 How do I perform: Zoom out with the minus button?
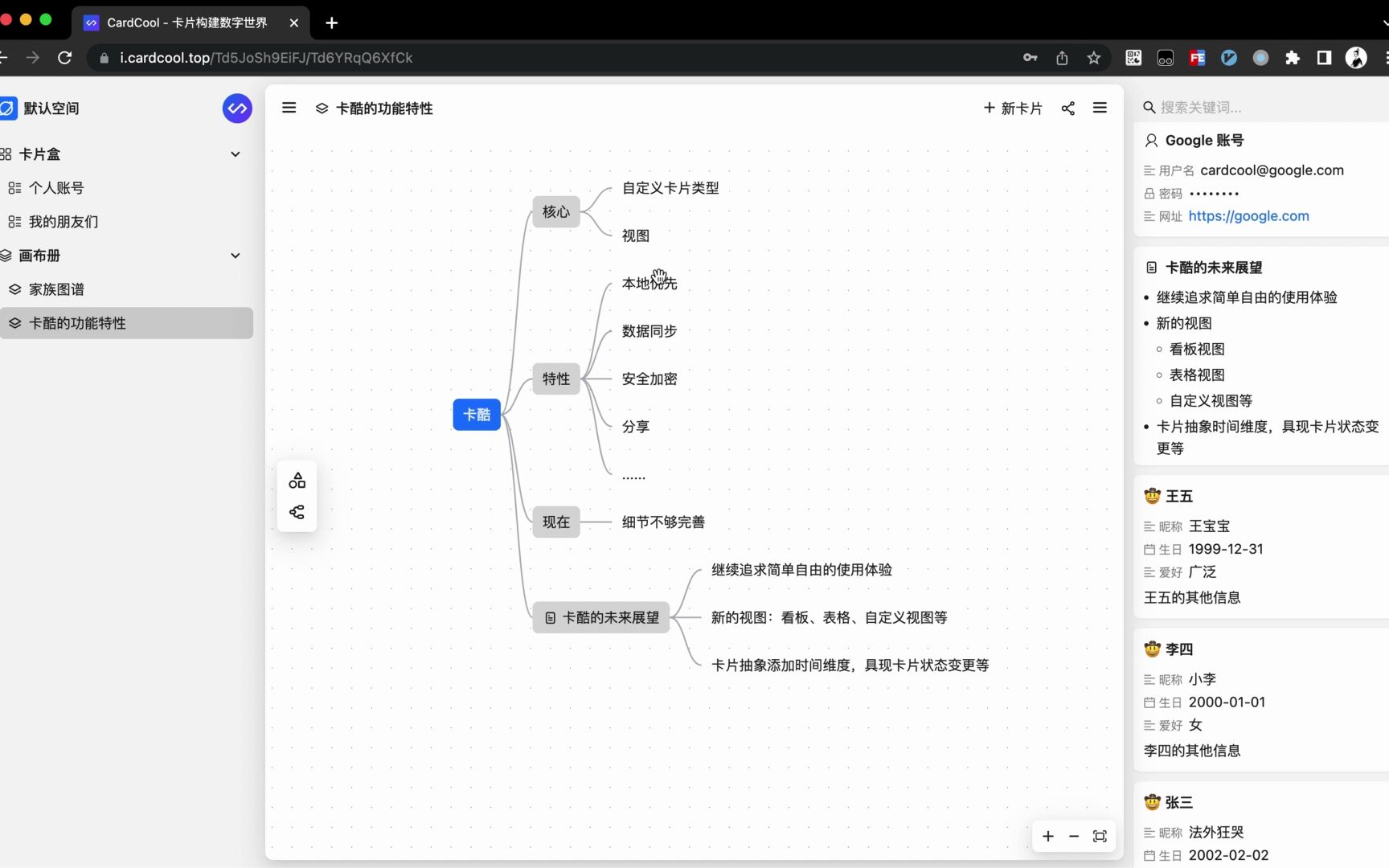click(1074, 837)
